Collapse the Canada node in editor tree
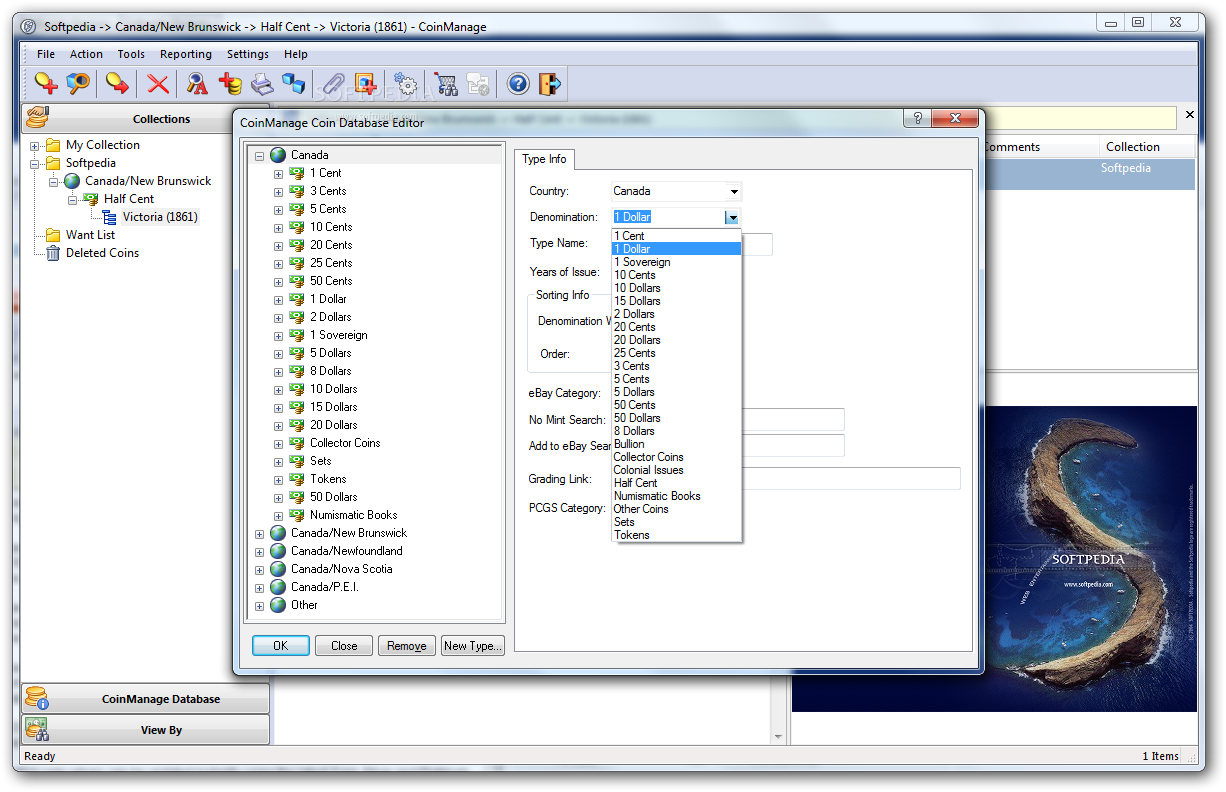 (x=259, y=155)
